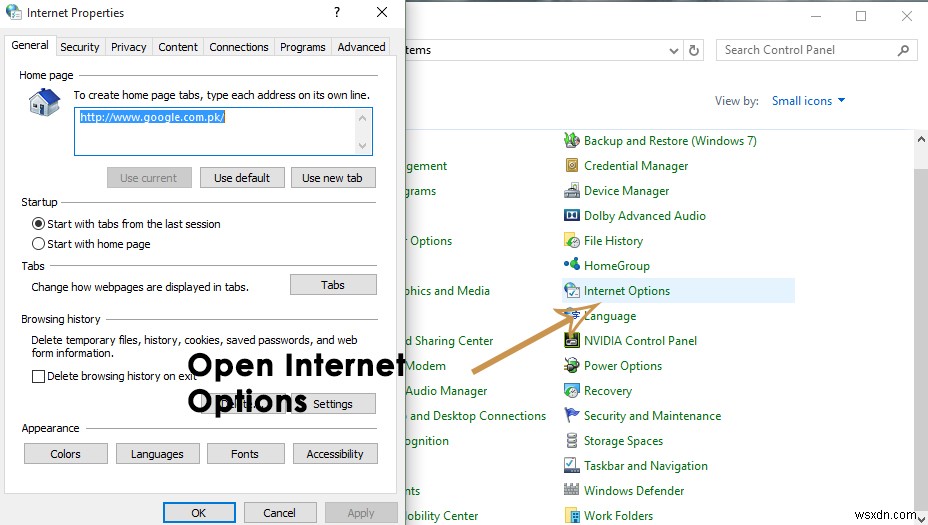
Task: Open the Credential Manager link
Action: tap(636, 166)
